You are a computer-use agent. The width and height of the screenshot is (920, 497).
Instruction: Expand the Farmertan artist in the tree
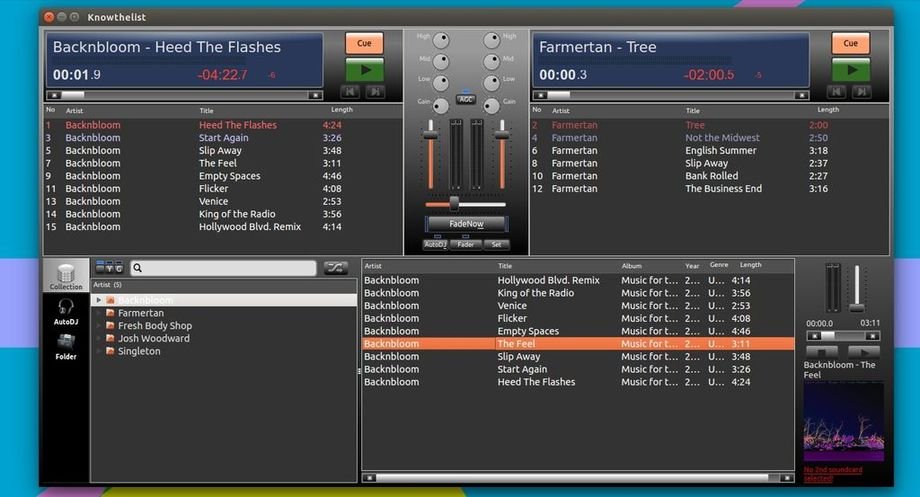click(x=98, y=313)
